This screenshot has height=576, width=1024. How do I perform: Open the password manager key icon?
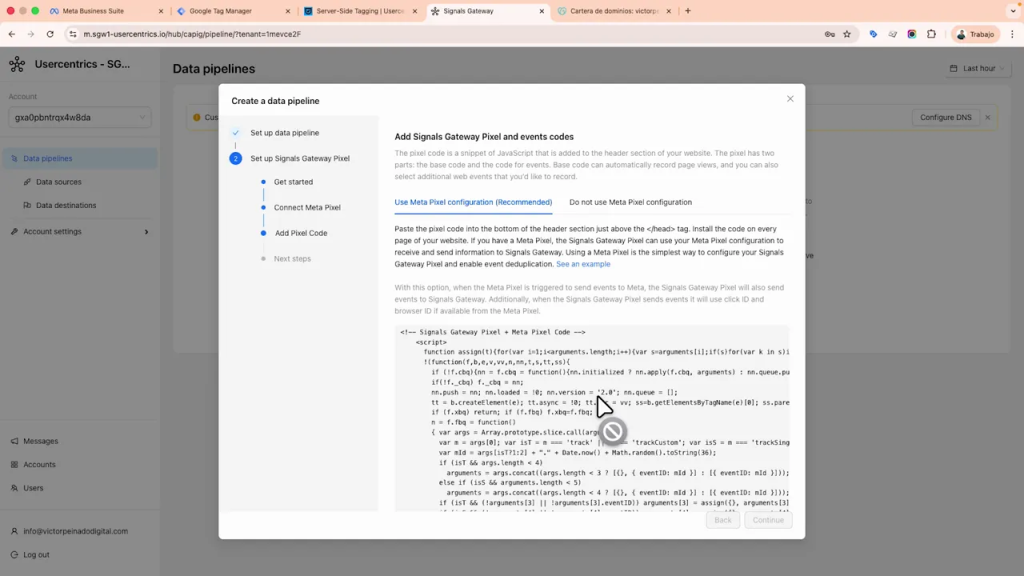[x=829, y=34]
